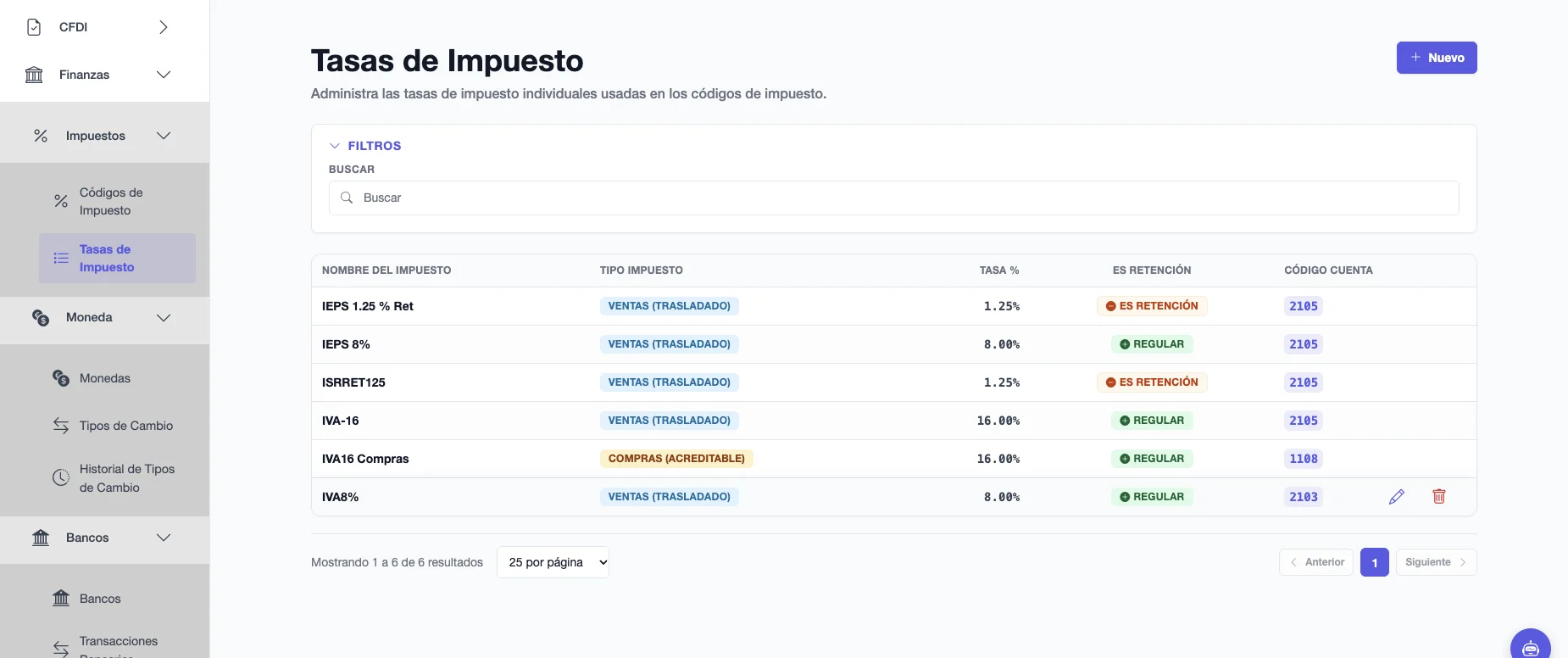This screenshot has height=658, width=1568.
Task: Click the search magnifier icon
Action: click(347, 198)
